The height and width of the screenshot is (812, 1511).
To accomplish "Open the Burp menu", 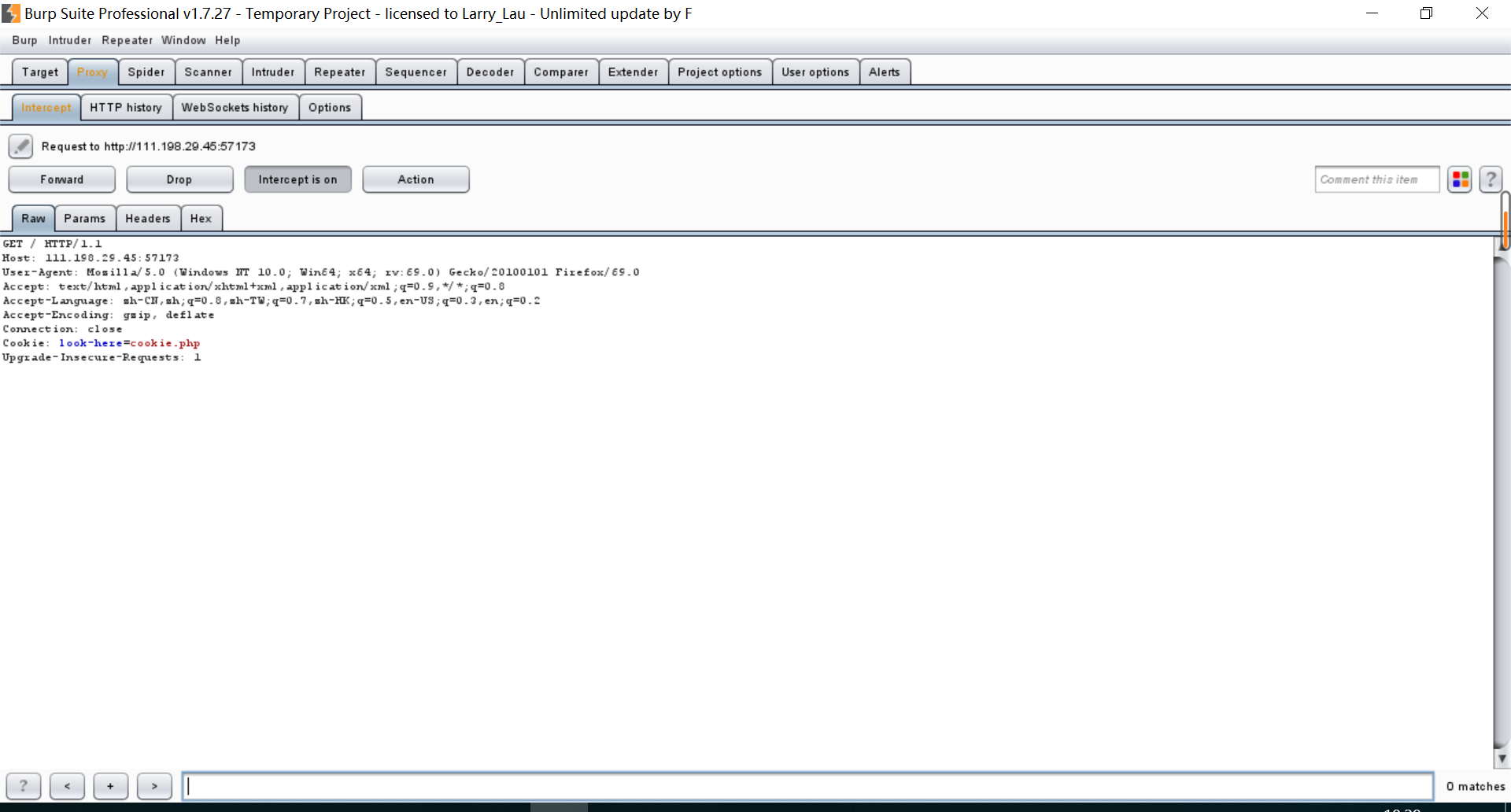I will pos(24,40).
